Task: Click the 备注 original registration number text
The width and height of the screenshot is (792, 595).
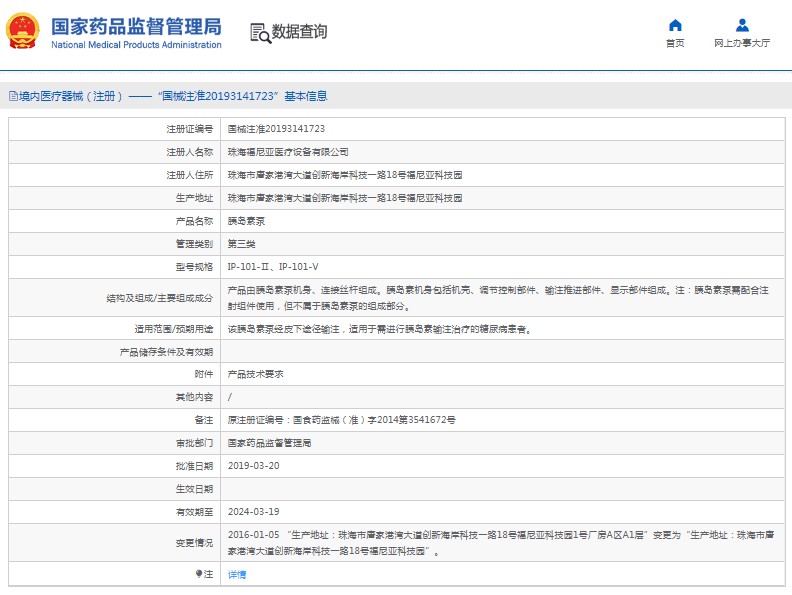Action: point(341,420)
